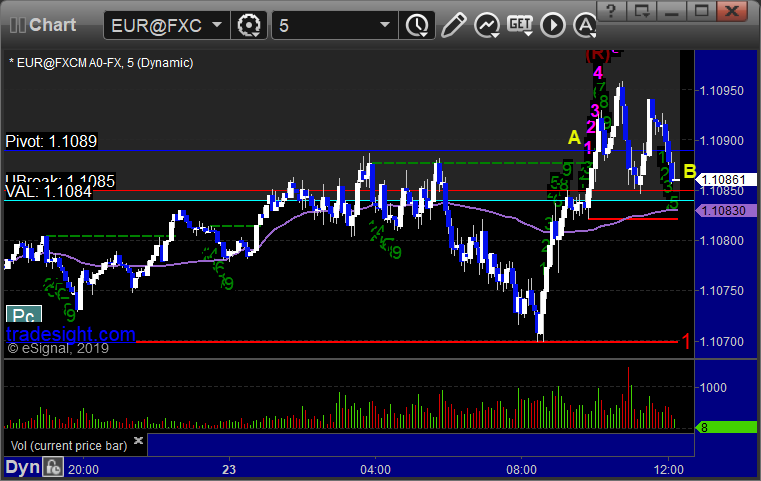Click the Dyn scaling button
Screen dimensions: 761x481
click(x=22, y=468)
